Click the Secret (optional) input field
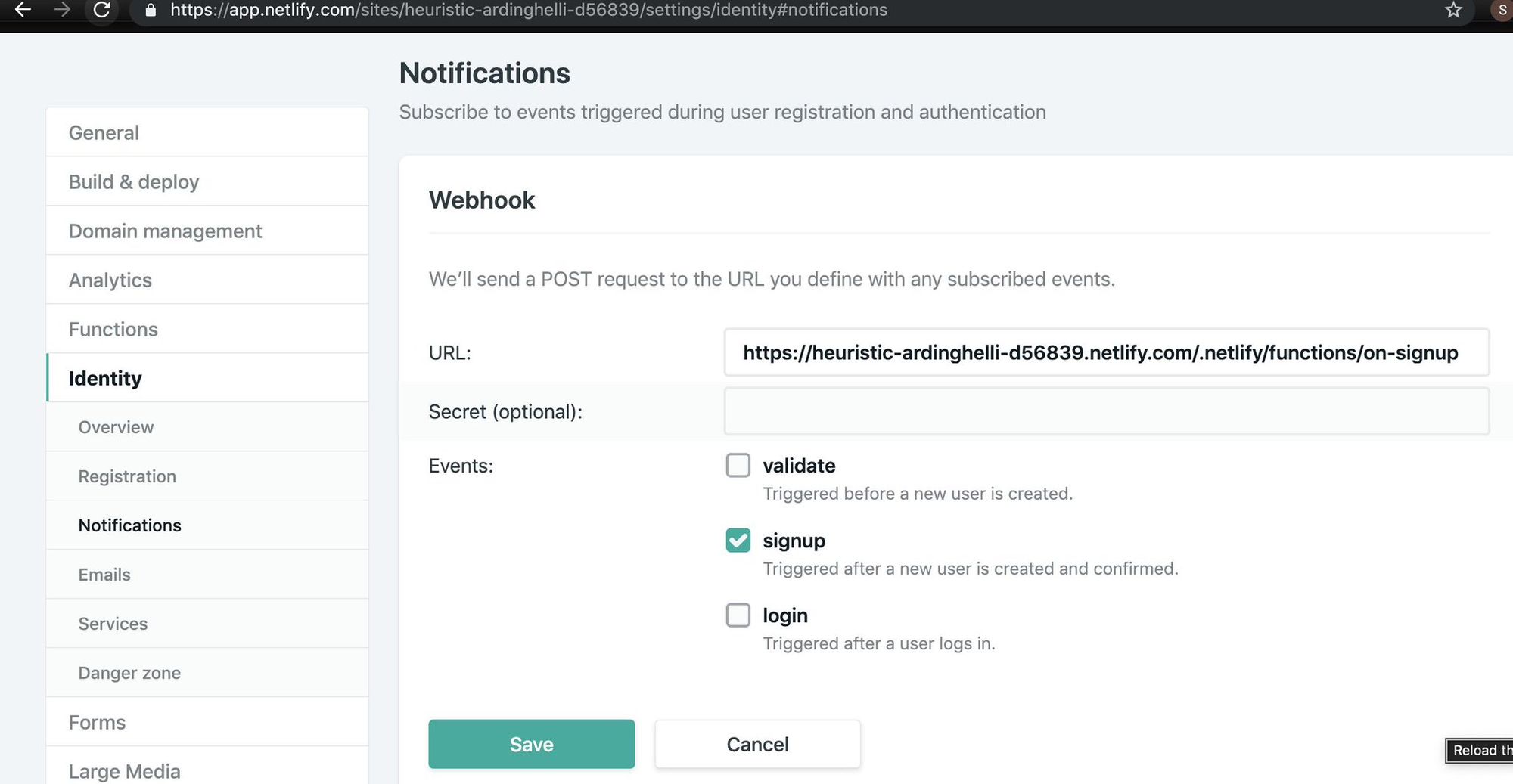The image size is (1513, 784). [1106, 411]
